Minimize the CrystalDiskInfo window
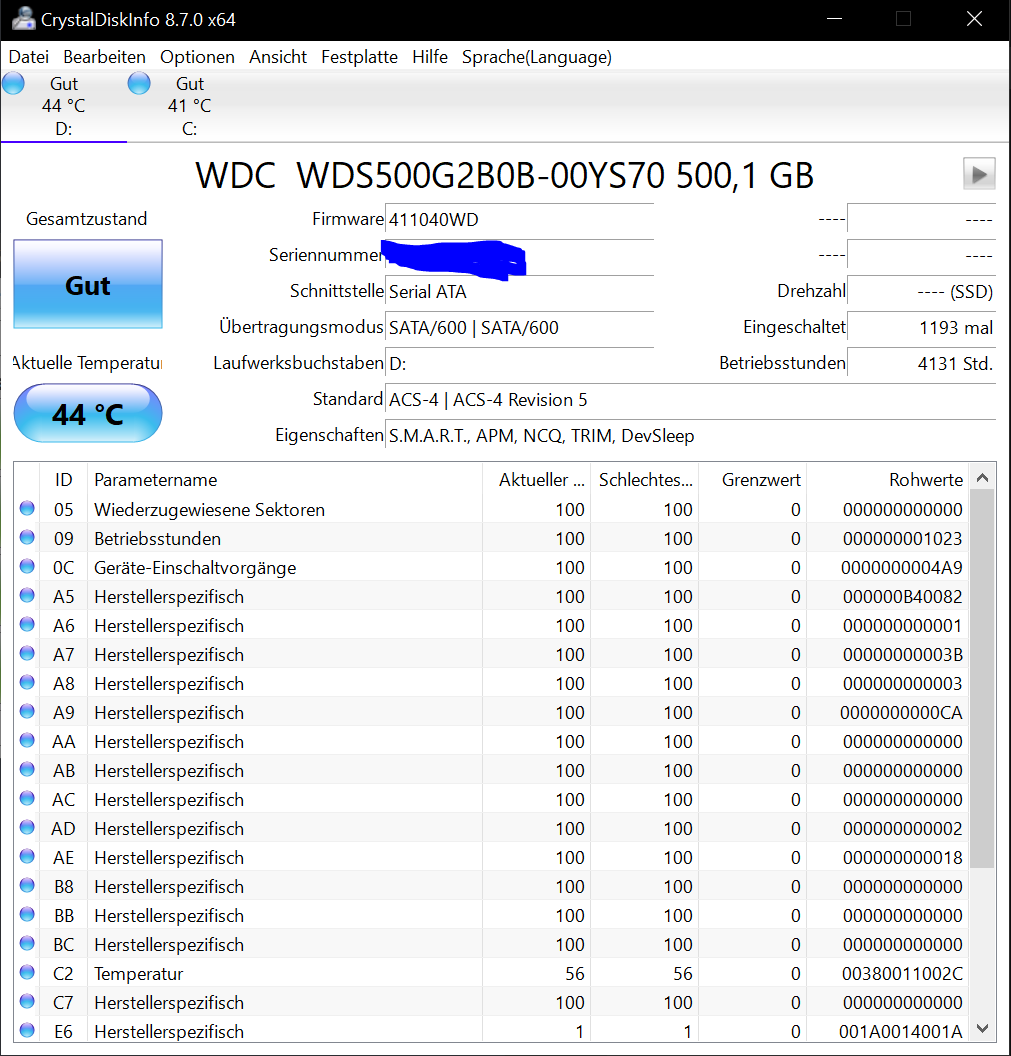 point(835,19)
